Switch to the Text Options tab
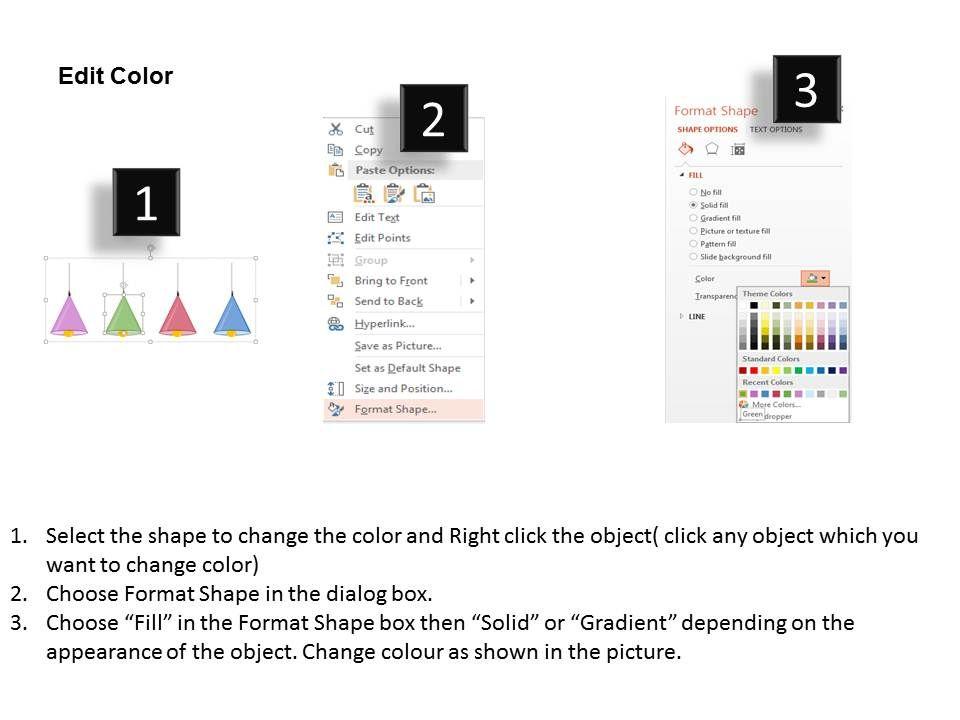Viewport: 960px width, 720px height. click(x=776, y=130)
